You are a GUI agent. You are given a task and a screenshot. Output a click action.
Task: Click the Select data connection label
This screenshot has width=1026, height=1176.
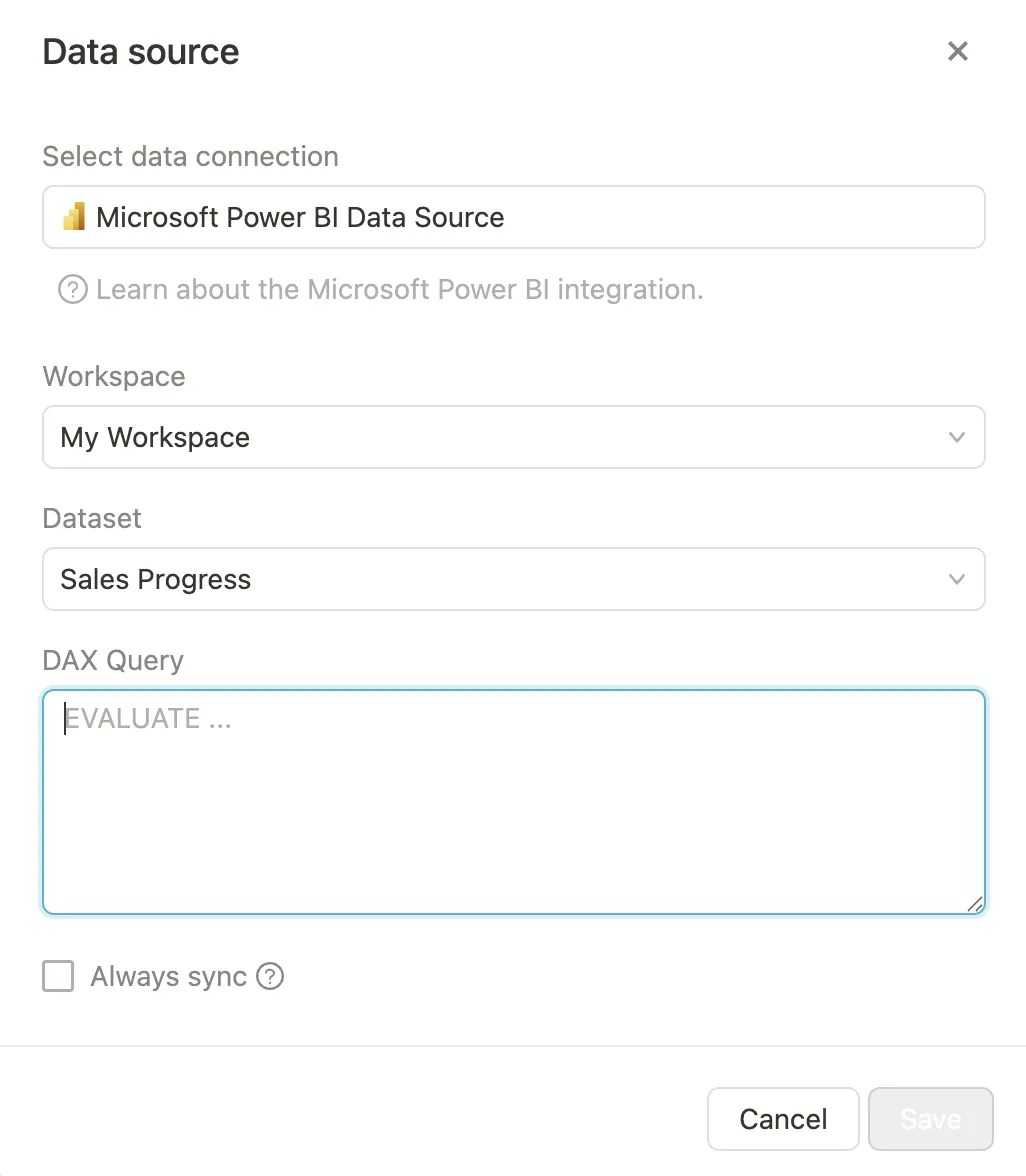pyautogui.click(x=190, y=156)
